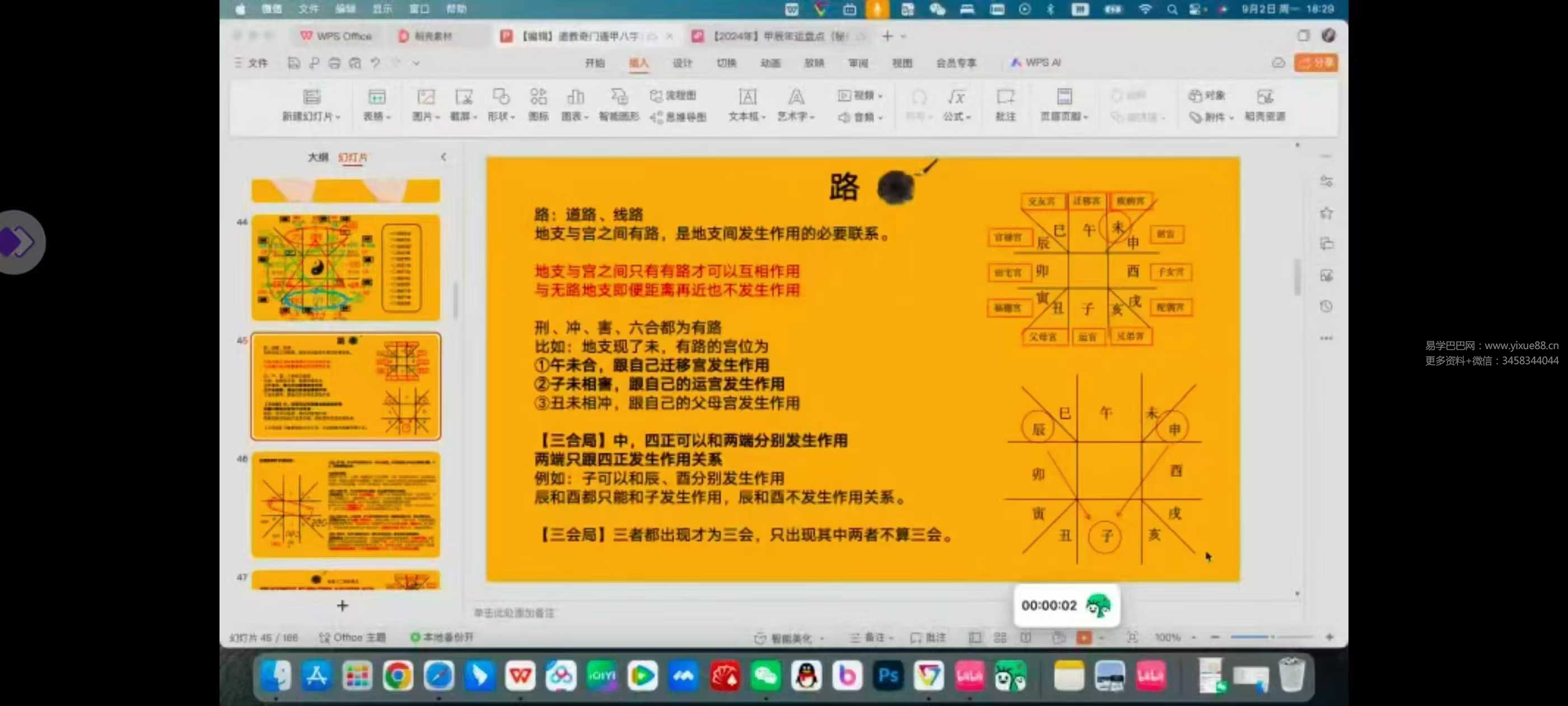Viewport: 1568px width, 706px height.
Task: Collapse the slide outline panel with the chevron
Action: tap(443, 156)
